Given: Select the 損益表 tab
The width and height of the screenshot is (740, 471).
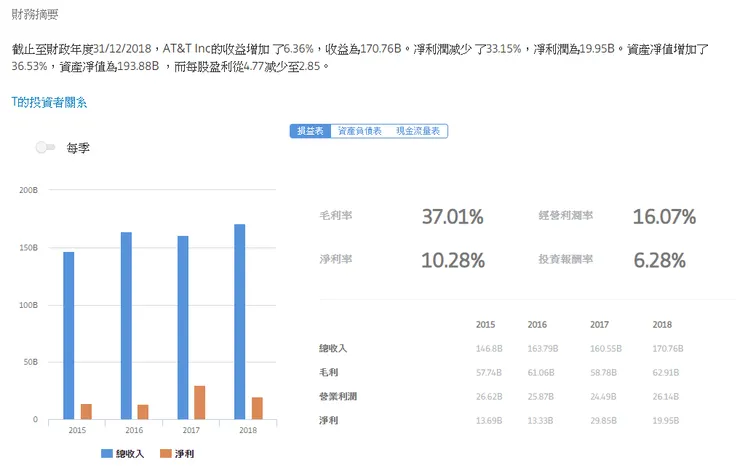Looking at the screenshot, I should [x=310, y=131].
